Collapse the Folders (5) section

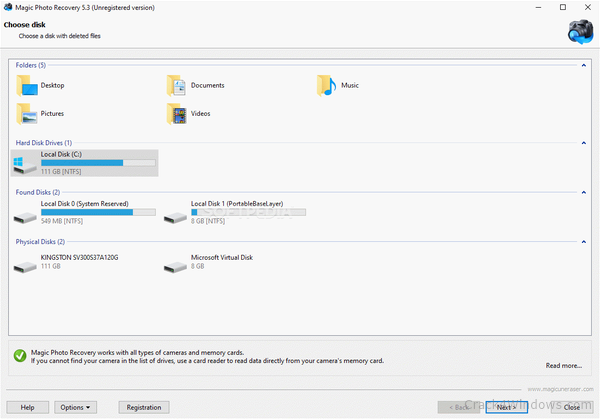[584, 65]
